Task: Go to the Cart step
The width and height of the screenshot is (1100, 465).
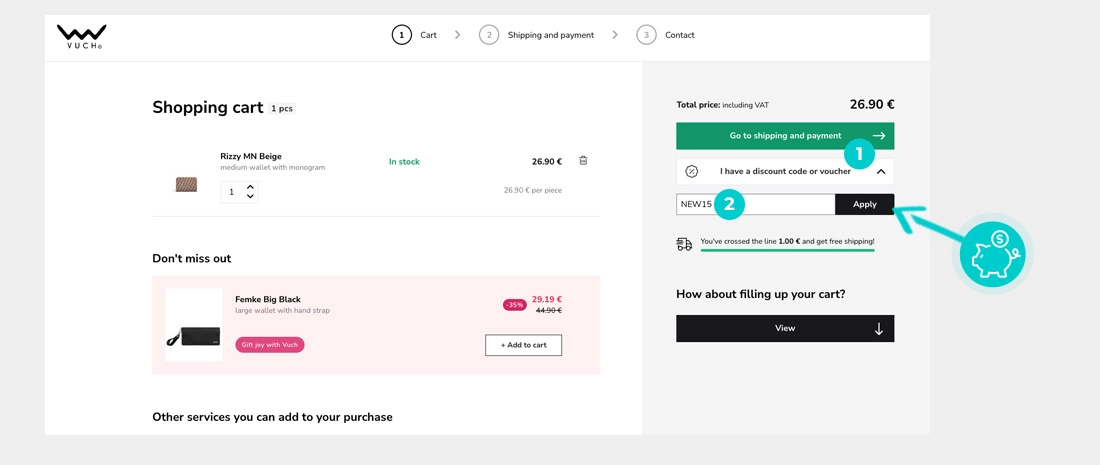Action: tap(415, 35)
